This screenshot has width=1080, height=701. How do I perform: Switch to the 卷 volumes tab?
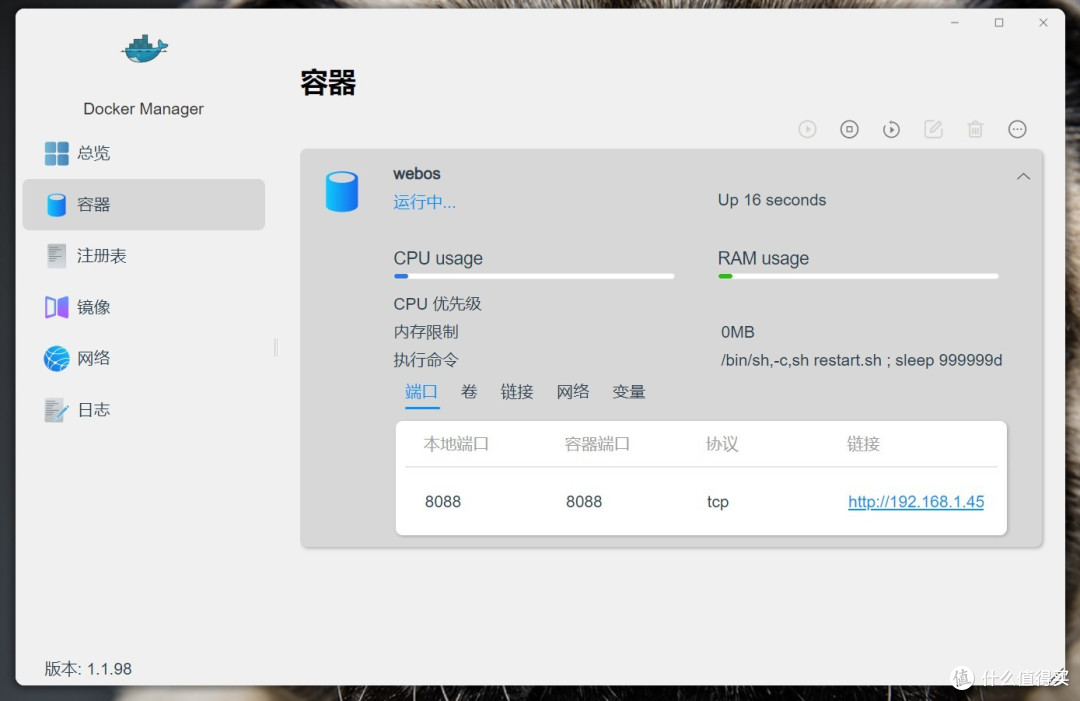[469, 392]
